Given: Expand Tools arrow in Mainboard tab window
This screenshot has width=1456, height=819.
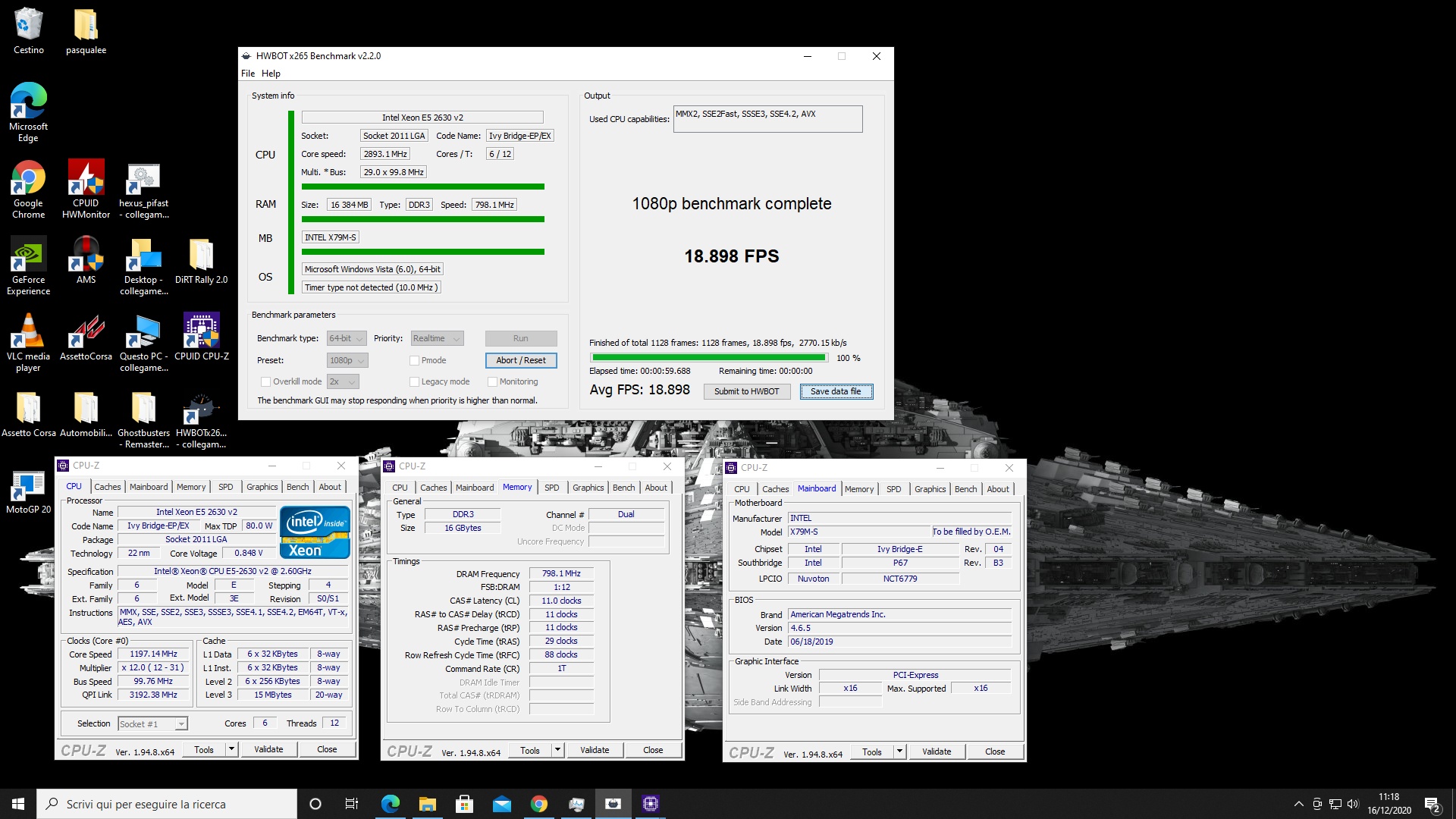Looking at the screenshot, I should click(899, 752).
